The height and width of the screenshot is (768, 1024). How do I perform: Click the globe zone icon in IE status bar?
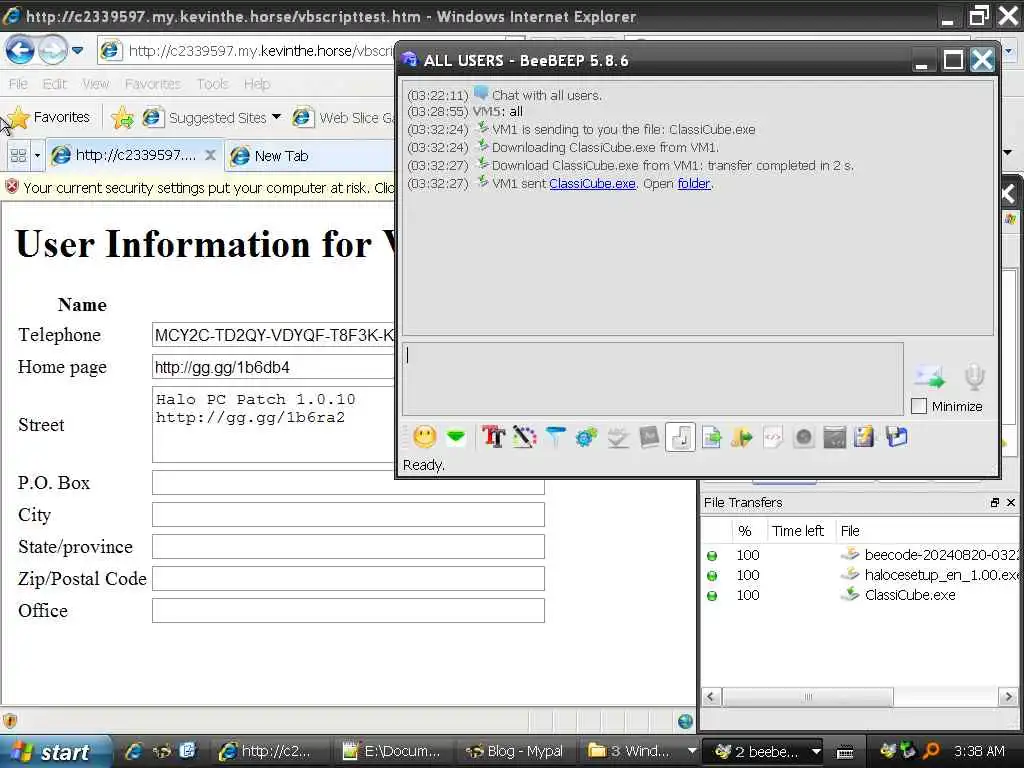click(x=685, y=721)
